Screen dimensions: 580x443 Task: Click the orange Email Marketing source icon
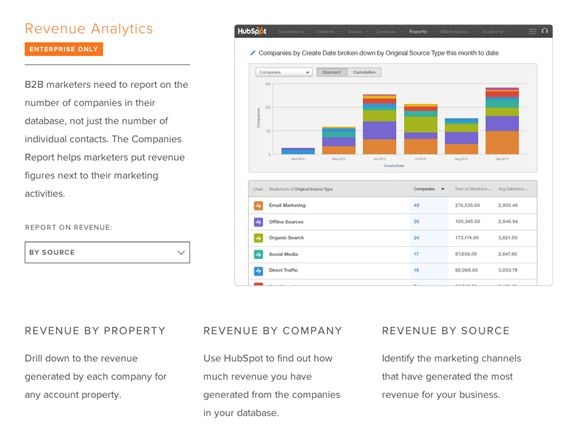[x=259, y=205]
